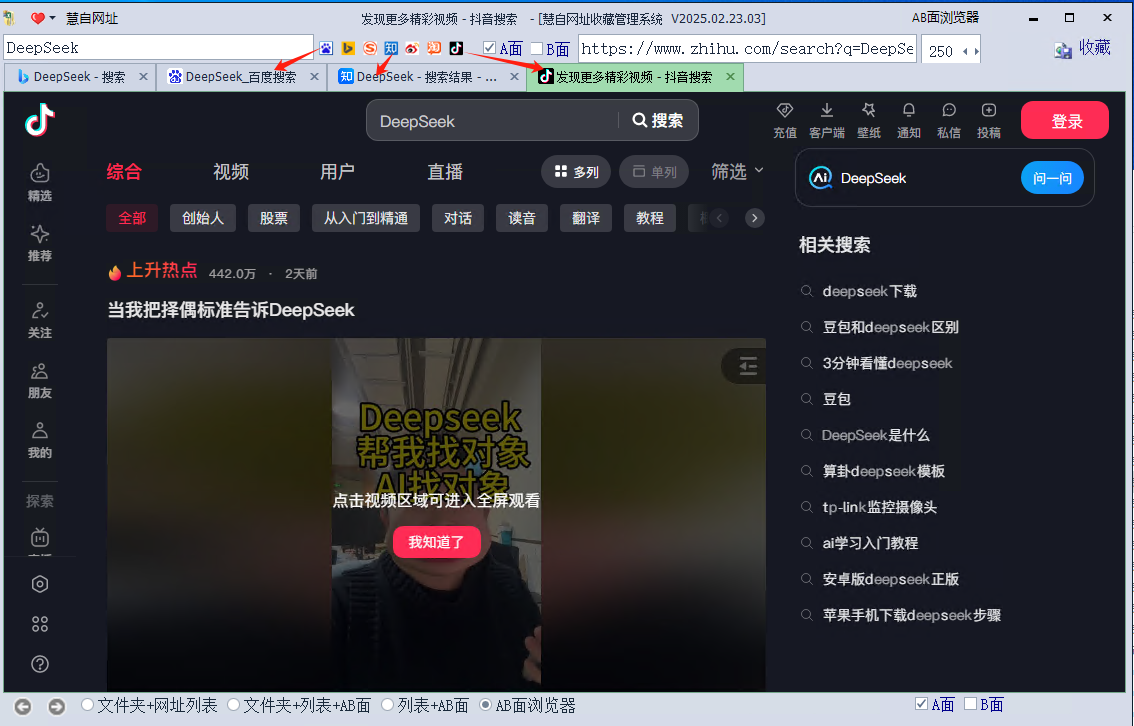Image resolution: width=1134 pixels, height=726 pixels.
Task: Click the blue 问一问 button
Action: click(1052, 178)
